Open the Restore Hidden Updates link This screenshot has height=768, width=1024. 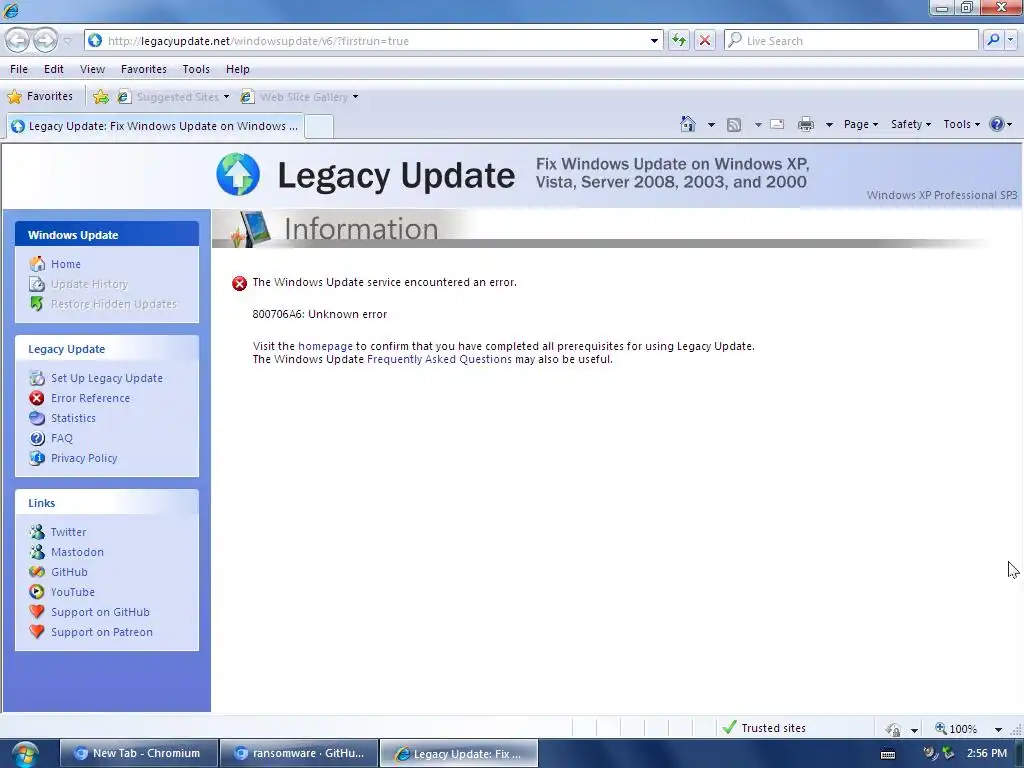point(114,304)
